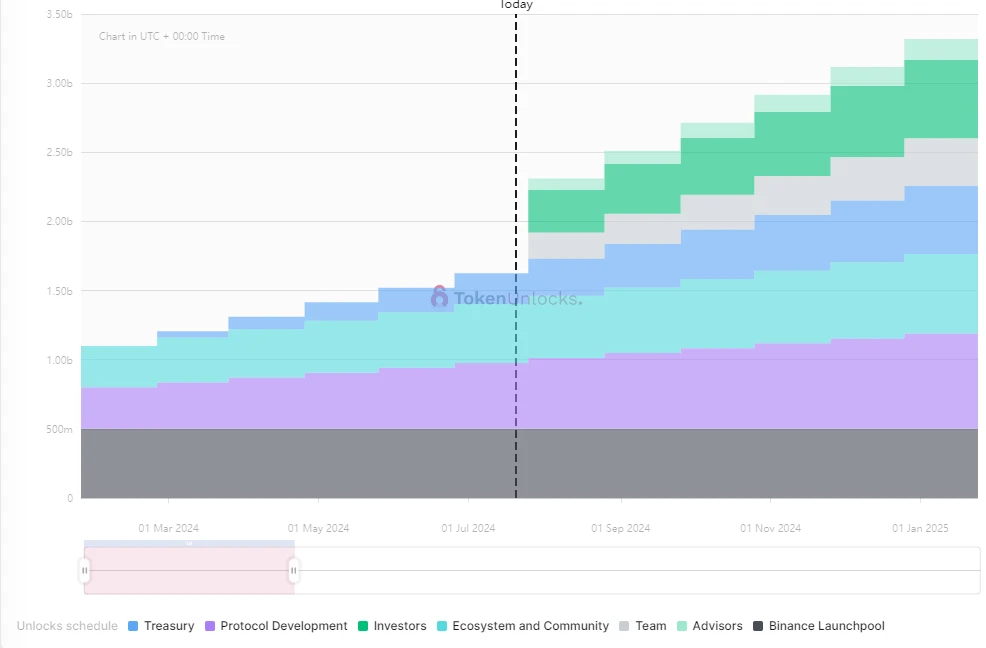
Task: Click the TokenUnlocks watermark logo icon
Action: pyautogui.click(x=440, y=297)
